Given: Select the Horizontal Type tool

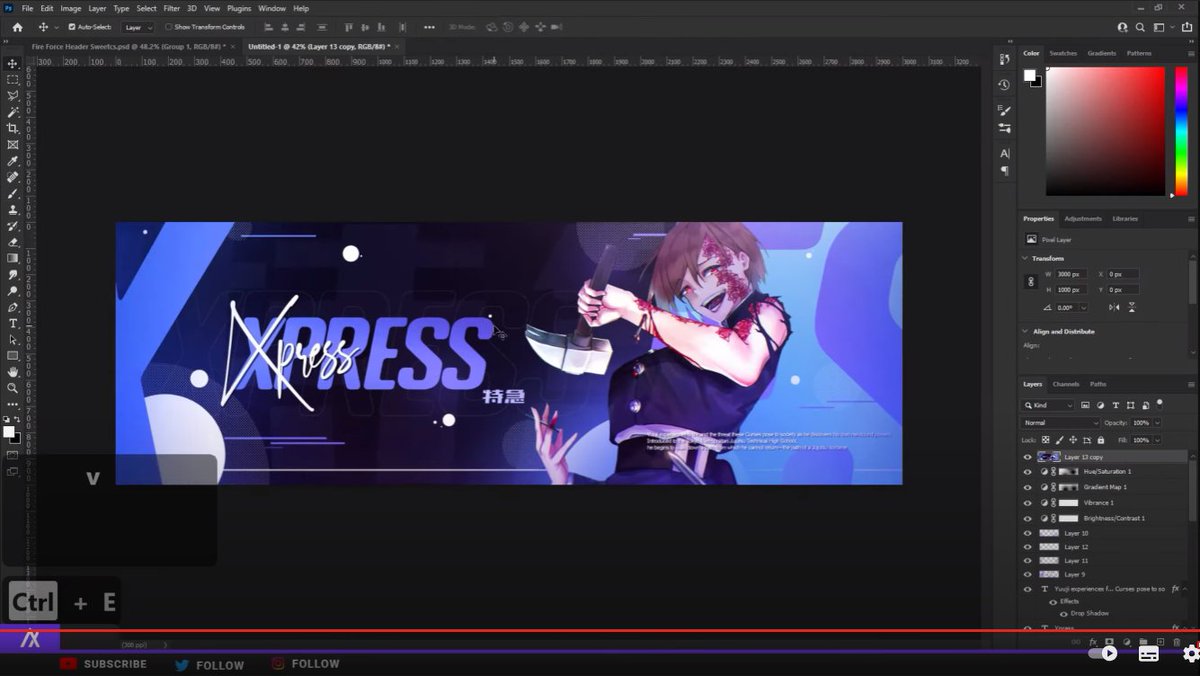Looking at the screenshot, I should 12,323.
